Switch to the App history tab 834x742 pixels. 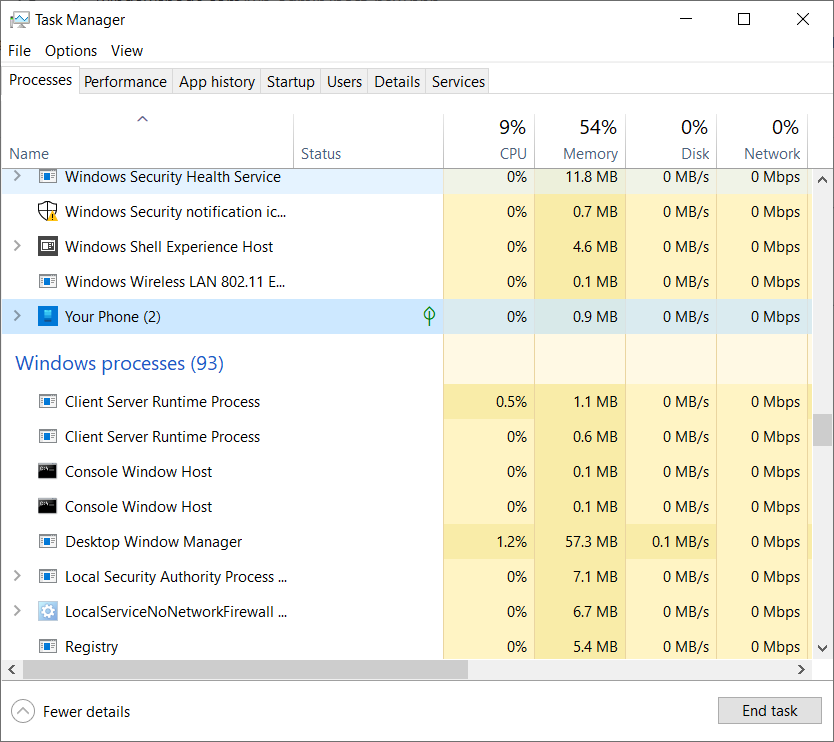click(216, 81)
